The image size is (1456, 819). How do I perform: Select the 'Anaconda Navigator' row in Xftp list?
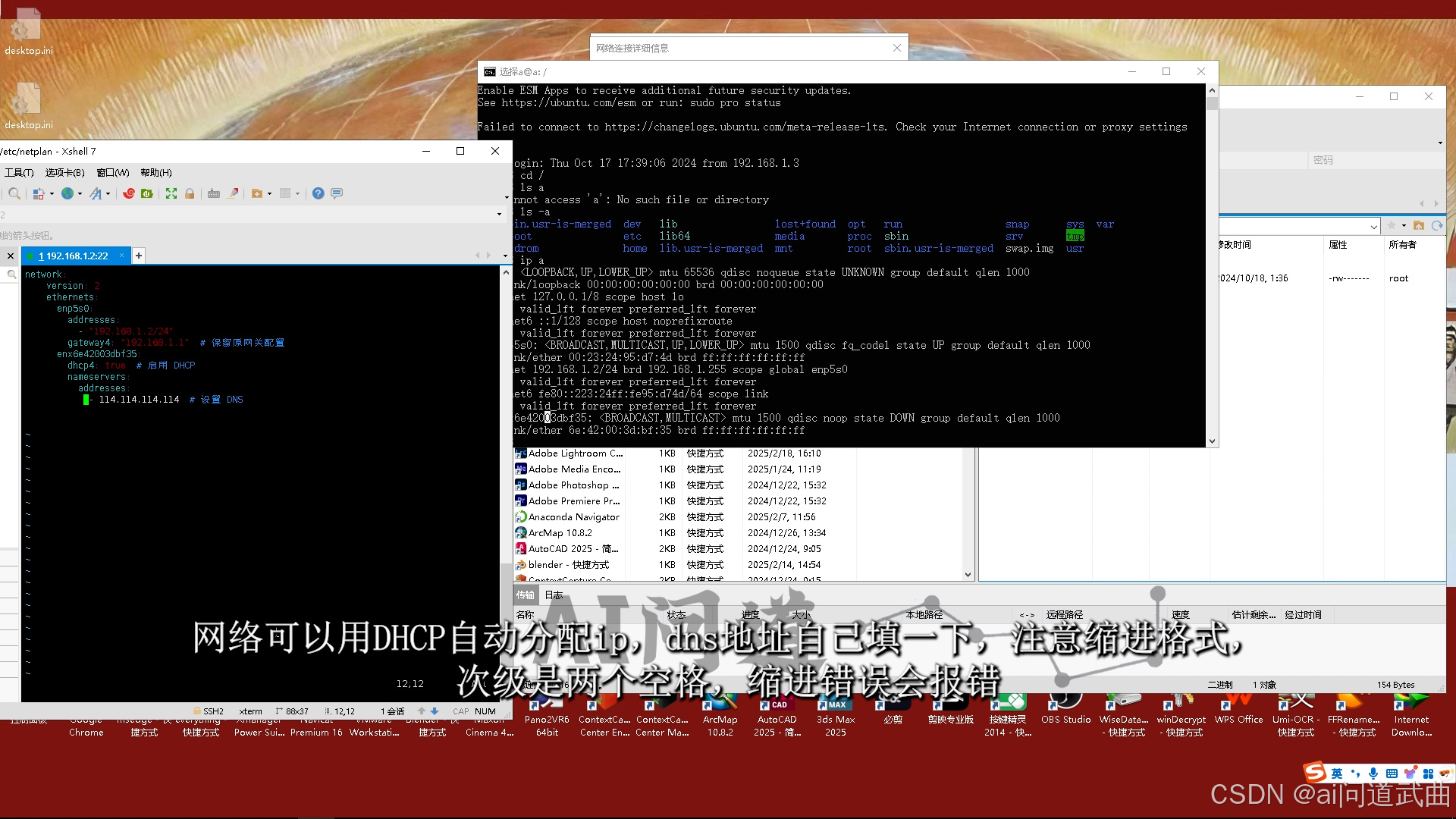(x=738, y=517)
